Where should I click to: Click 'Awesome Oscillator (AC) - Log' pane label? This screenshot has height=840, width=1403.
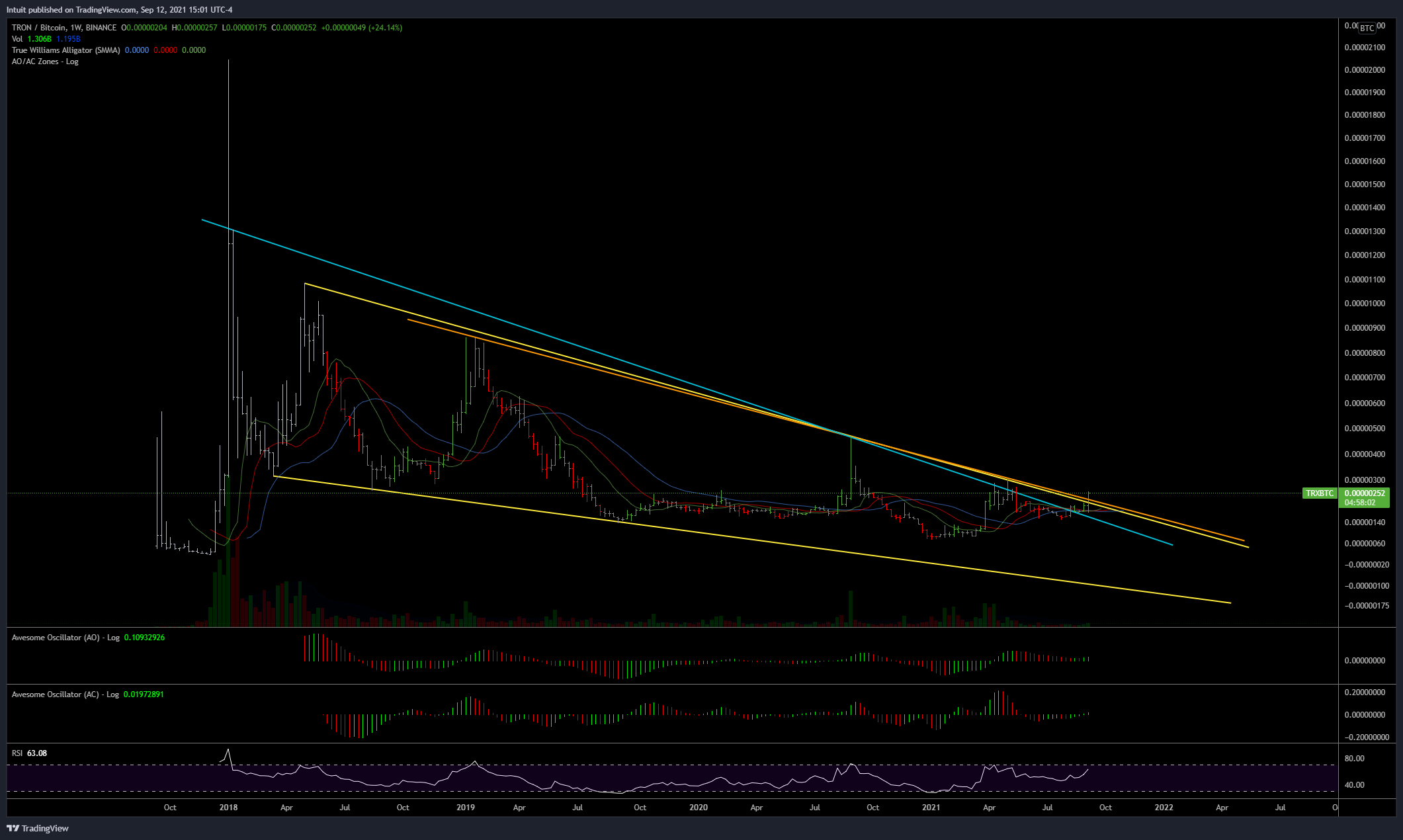pyautogui.click(x=65, y=694)
